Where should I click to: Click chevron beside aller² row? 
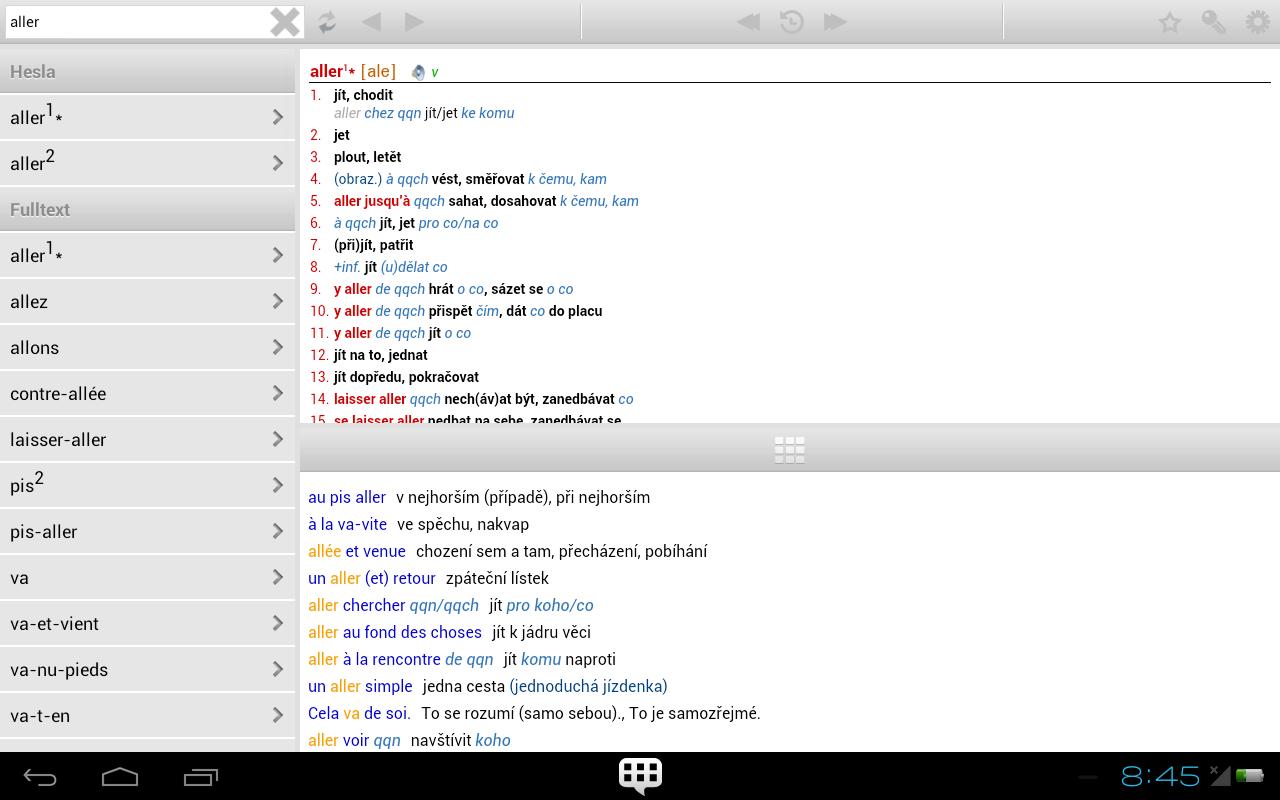[x=278, y=163]
